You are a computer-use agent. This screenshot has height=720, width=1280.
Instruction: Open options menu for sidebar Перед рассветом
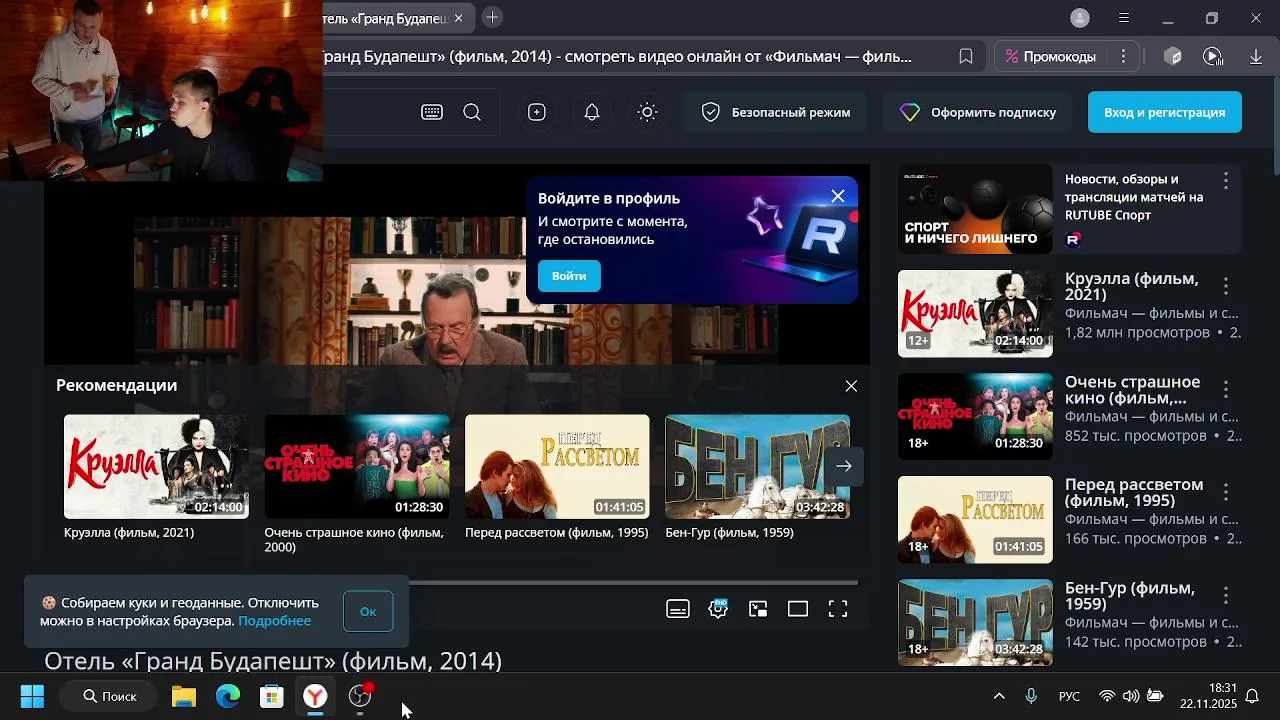pyautogui.click(x=1226, y=492)
